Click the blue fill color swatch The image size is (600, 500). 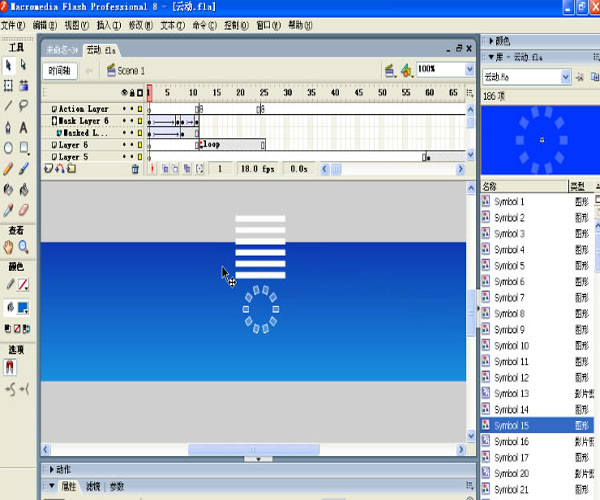[x=22, y=308]
